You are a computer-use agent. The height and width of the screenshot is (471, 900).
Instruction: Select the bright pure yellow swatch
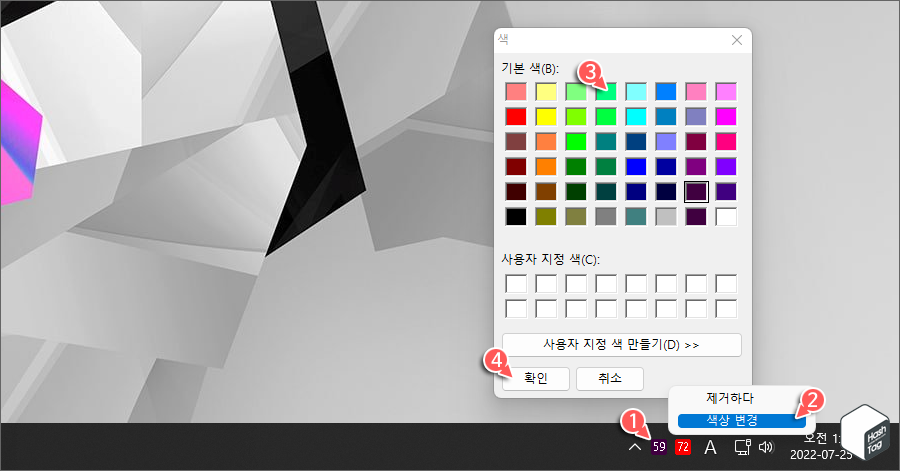(x=546, y=117)
